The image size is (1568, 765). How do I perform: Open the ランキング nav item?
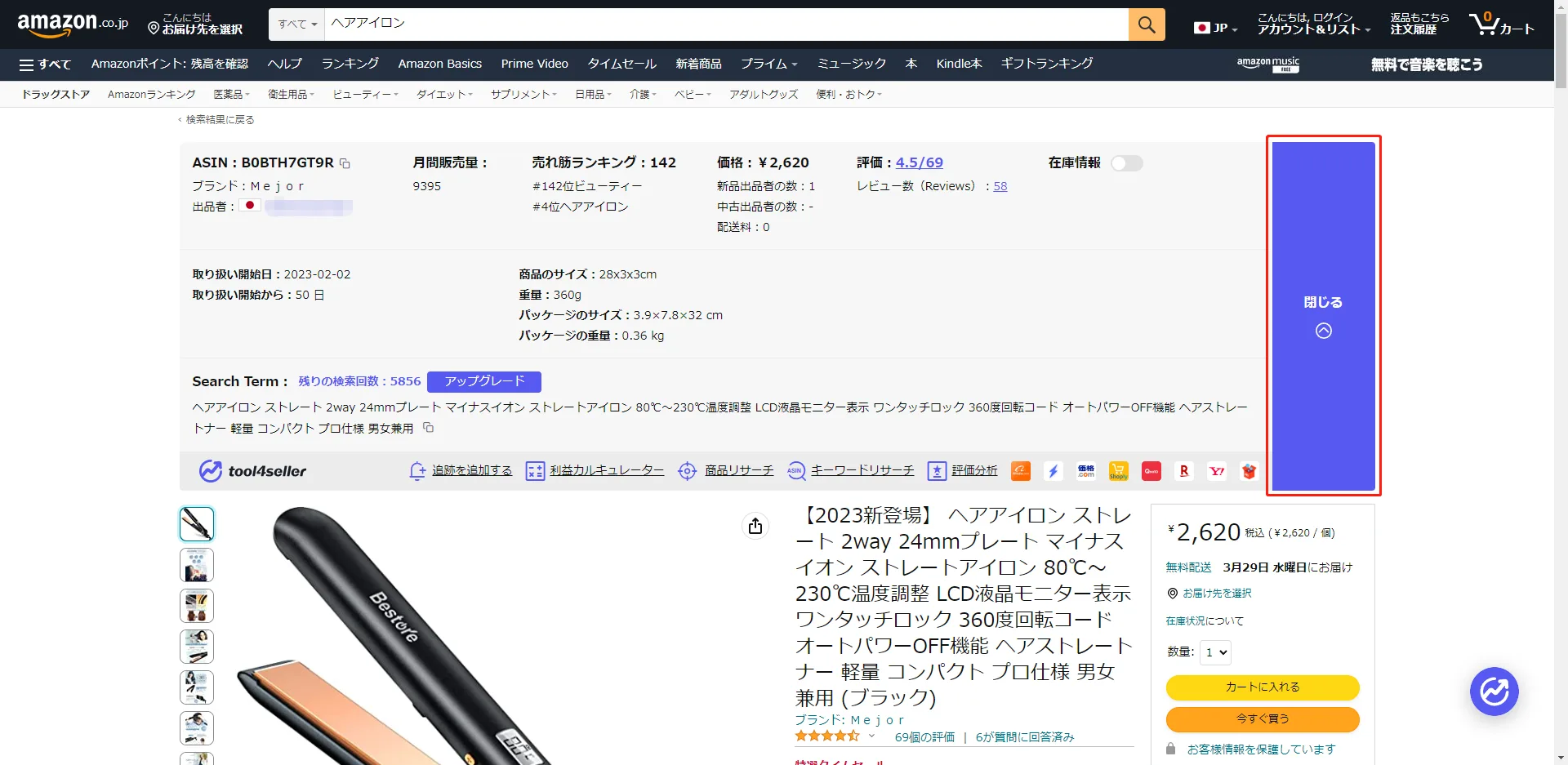click(x=350, y=64)
